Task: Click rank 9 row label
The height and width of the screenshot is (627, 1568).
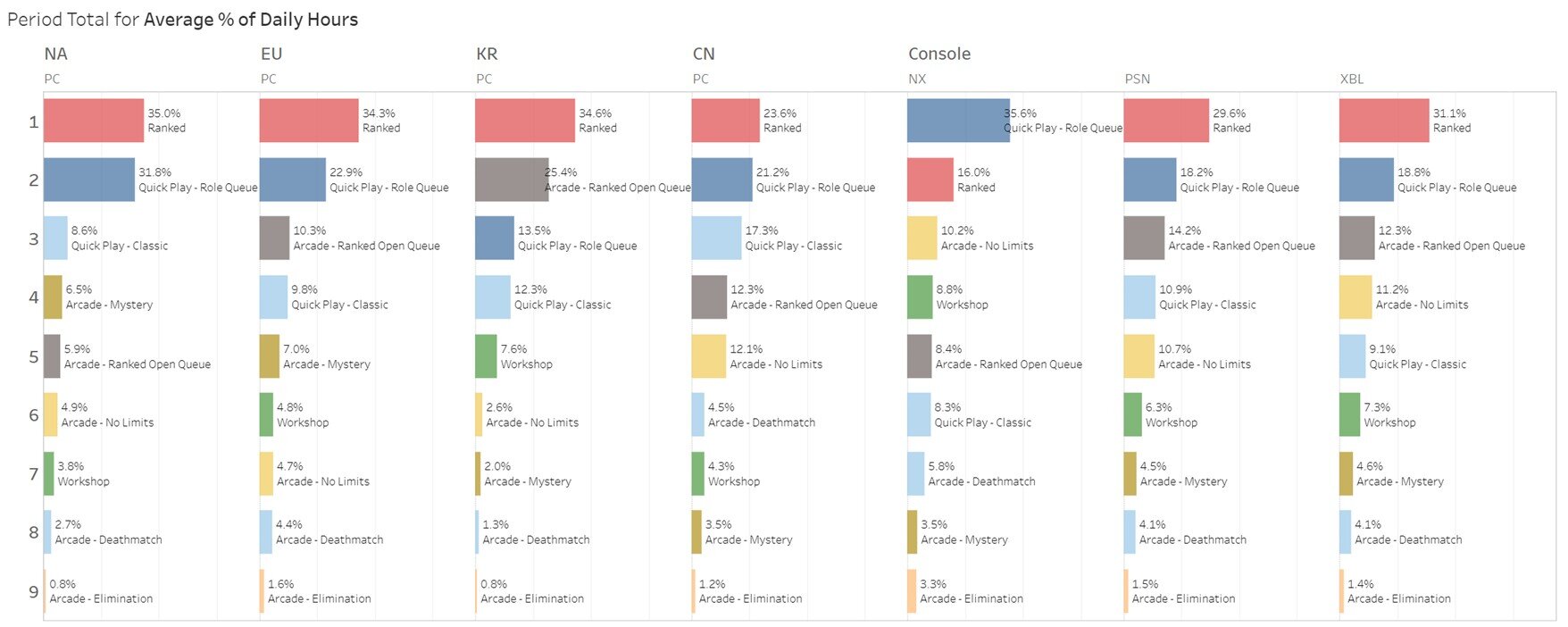Action: (x=34, y=591)
